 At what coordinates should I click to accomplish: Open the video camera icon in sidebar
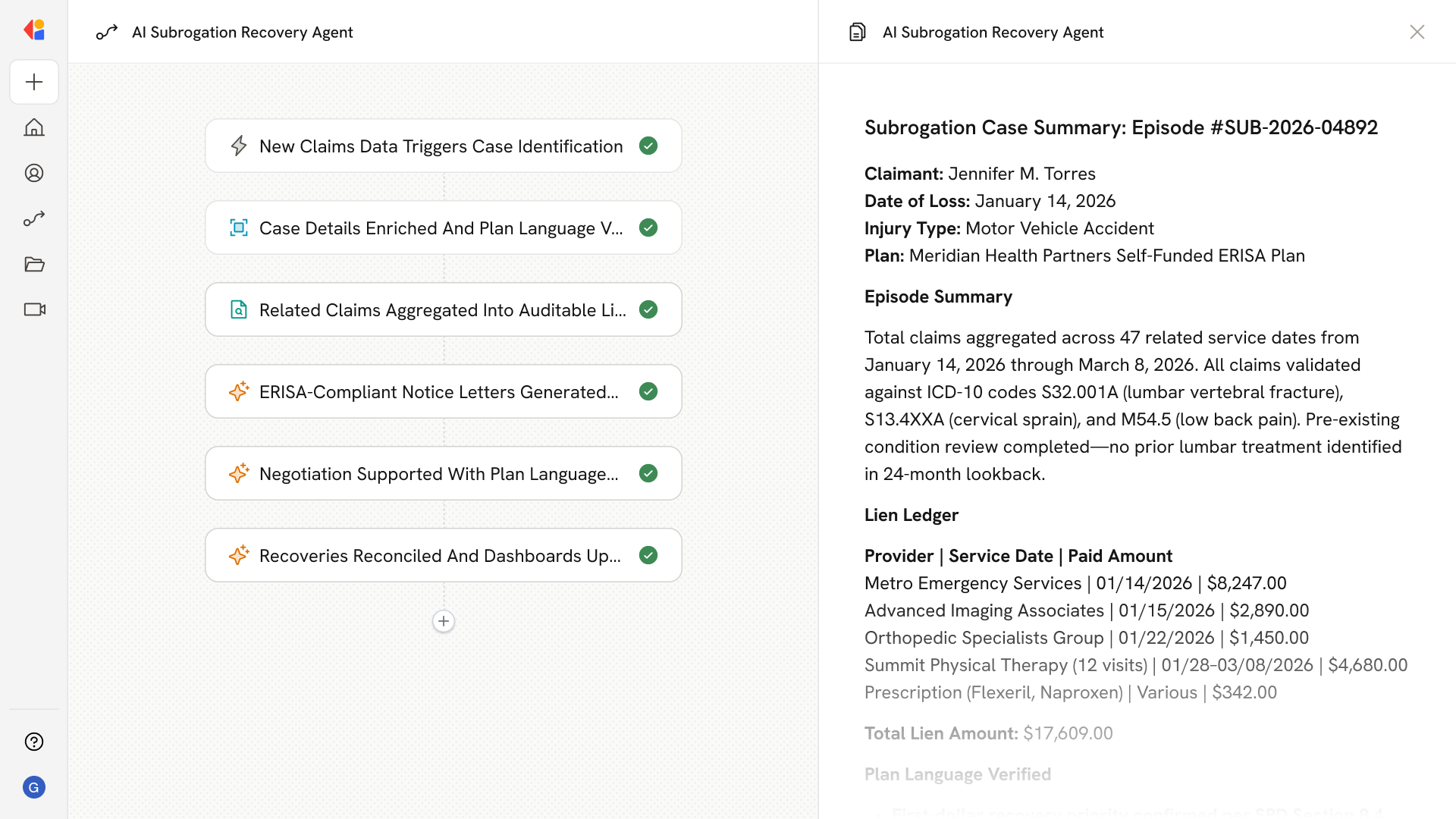[x=34, y=309]
